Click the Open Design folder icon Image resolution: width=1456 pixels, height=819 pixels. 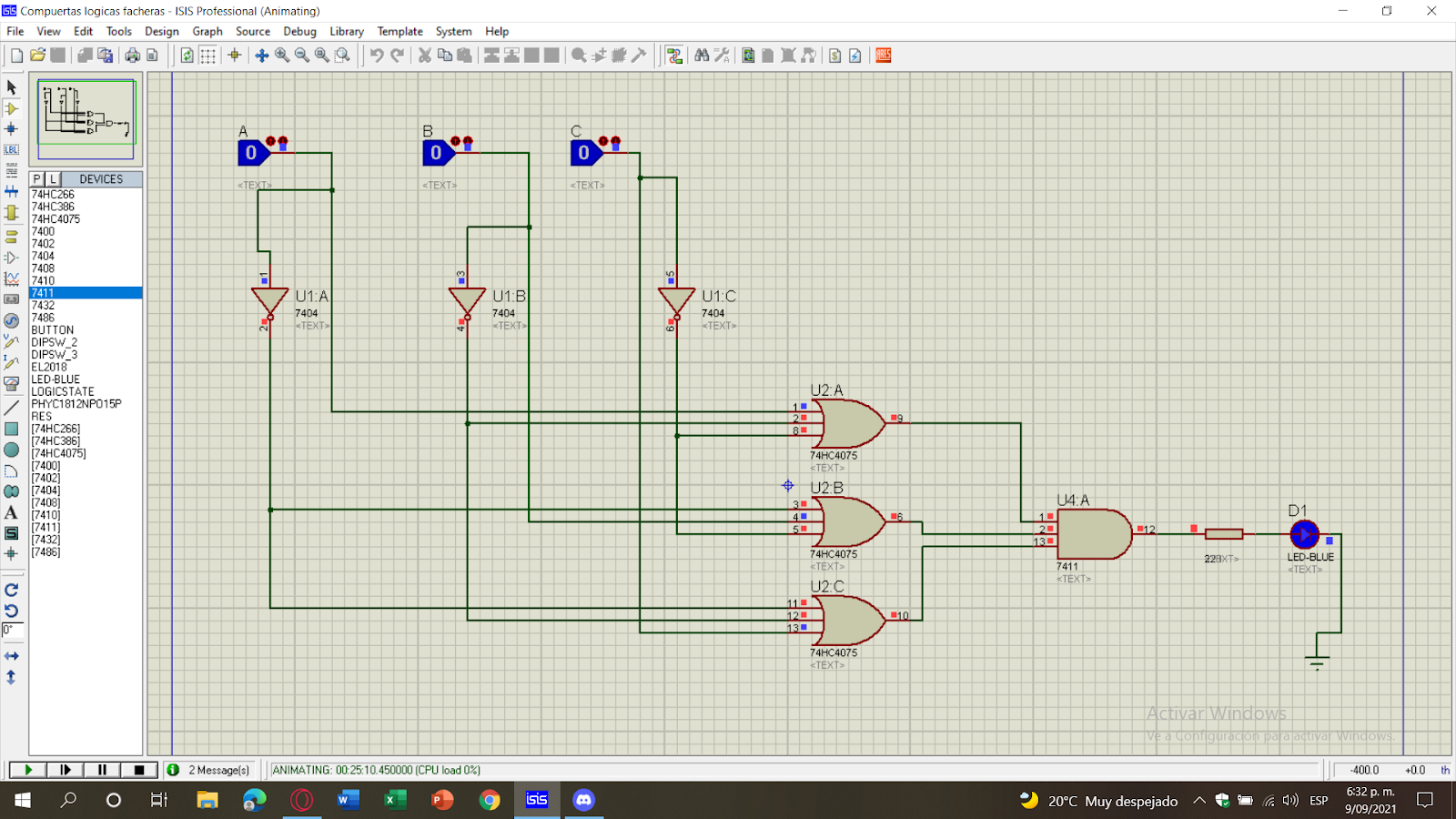(37, 56)
